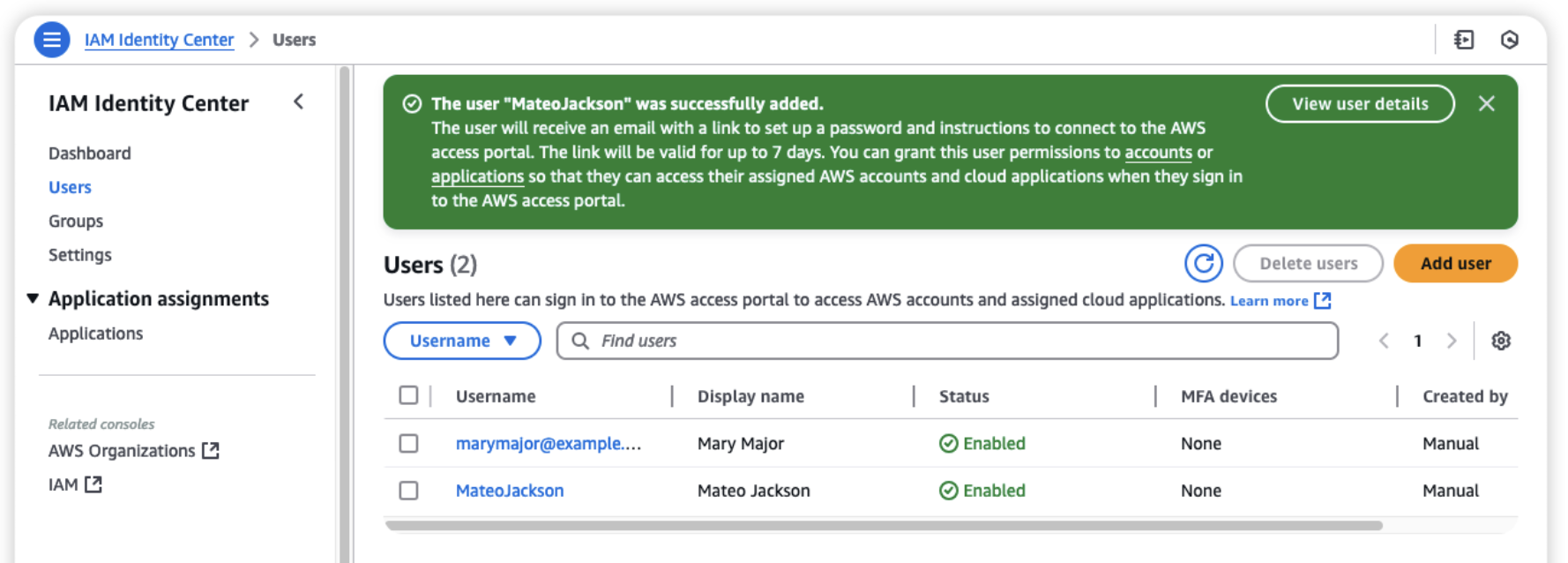Check the MateoJackson row checkbox
1568x563 pixels.
coord(408,490)
